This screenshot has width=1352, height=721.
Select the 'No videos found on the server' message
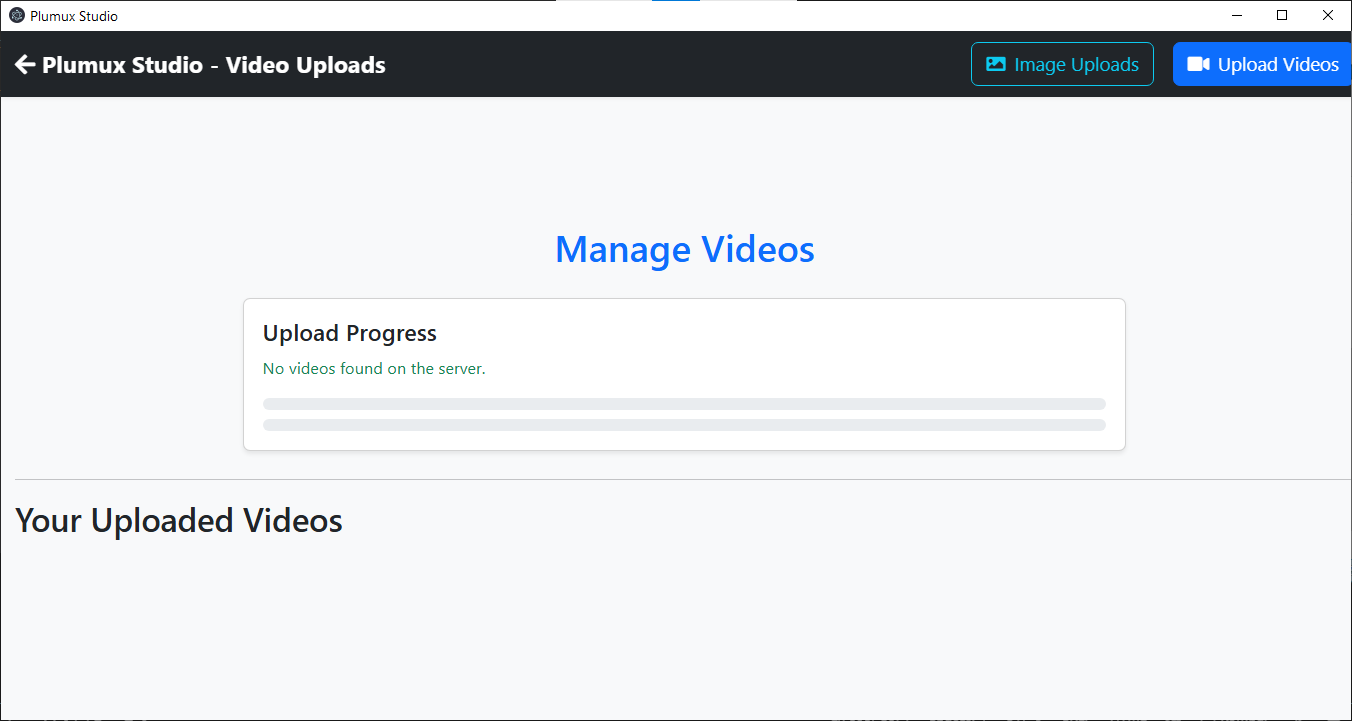pos(374,369)
